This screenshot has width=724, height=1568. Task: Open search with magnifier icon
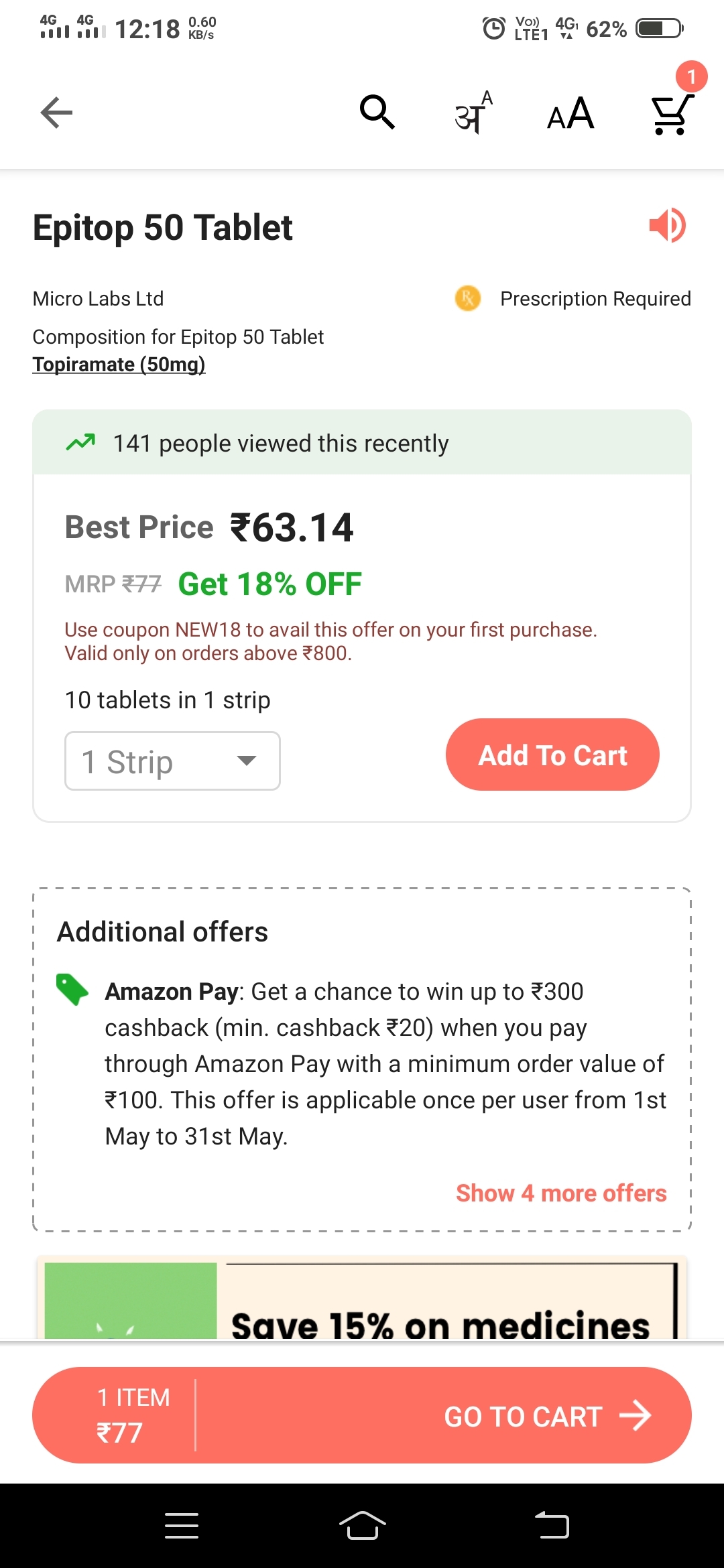[x=377, y=112]
